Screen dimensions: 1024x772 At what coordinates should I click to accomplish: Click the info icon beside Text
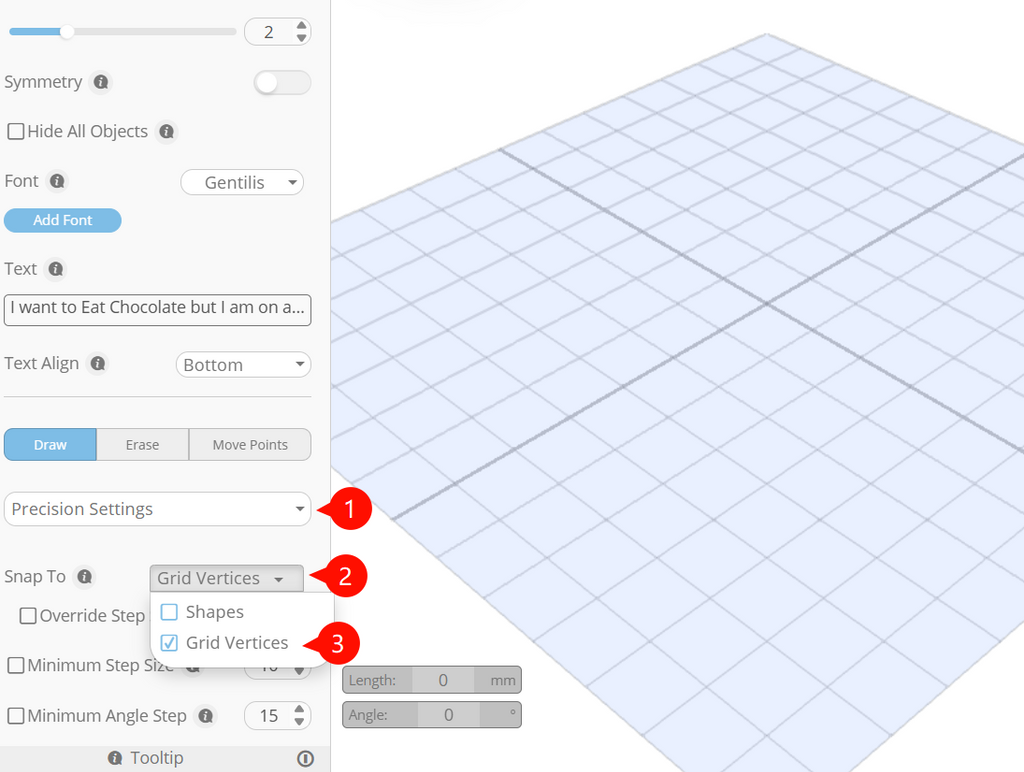tap(56, 269)
